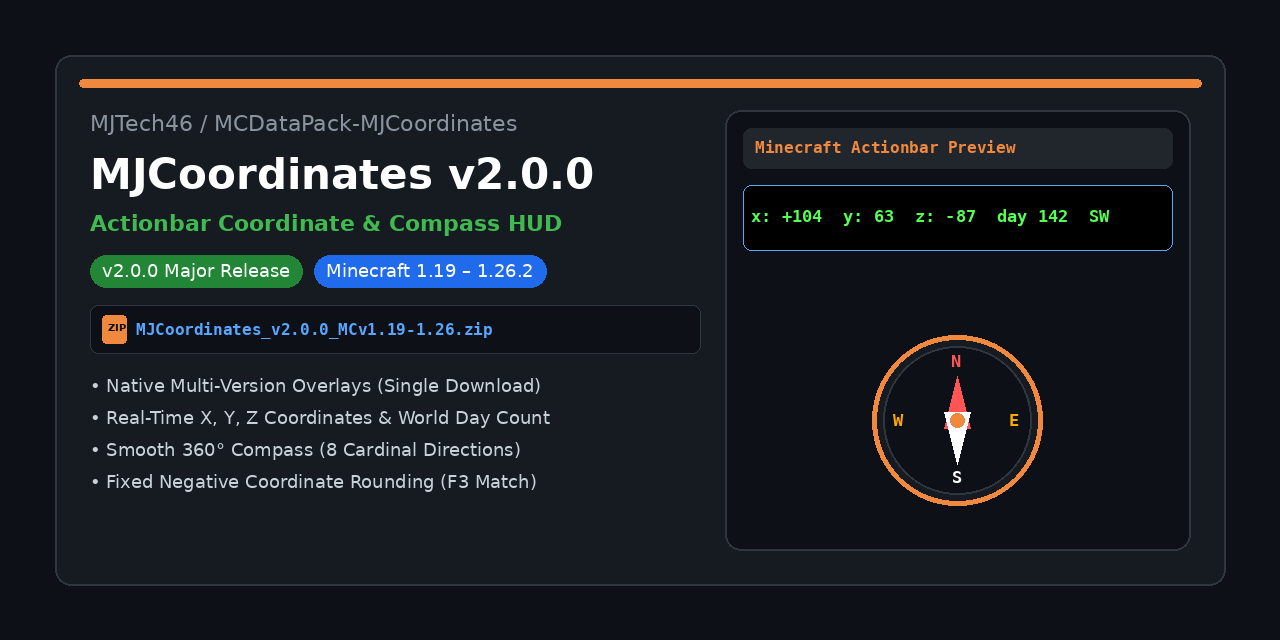The image size is (1280, 640).
Task: Click the Actionbar Coordinate & Compass HUD subtitle
Action: 326,224
